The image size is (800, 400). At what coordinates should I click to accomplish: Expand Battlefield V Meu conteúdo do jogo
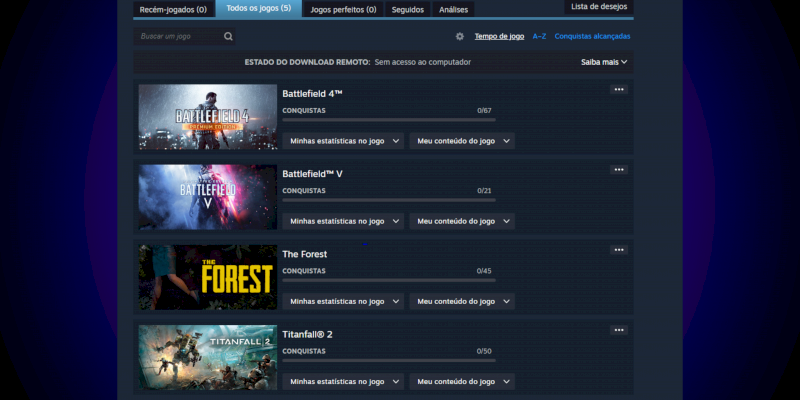point(462,221)
